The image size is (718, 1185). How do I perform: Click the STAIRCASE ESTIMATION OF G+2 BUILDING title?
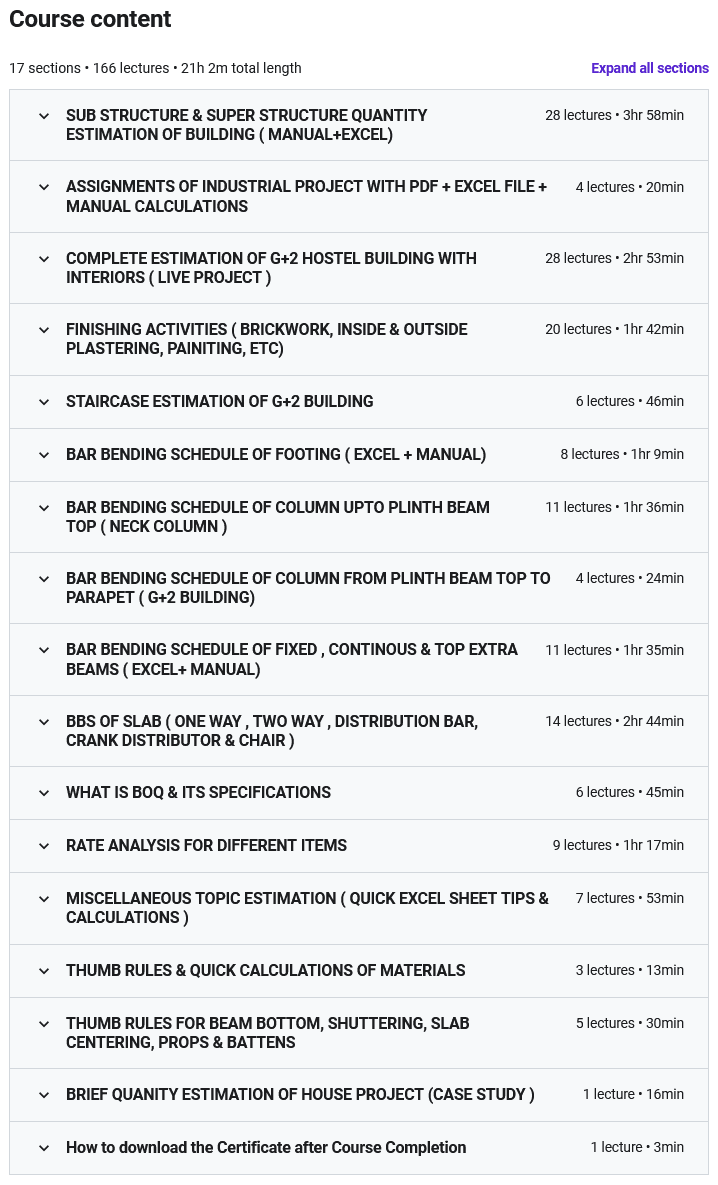click(x=219, y=401)
